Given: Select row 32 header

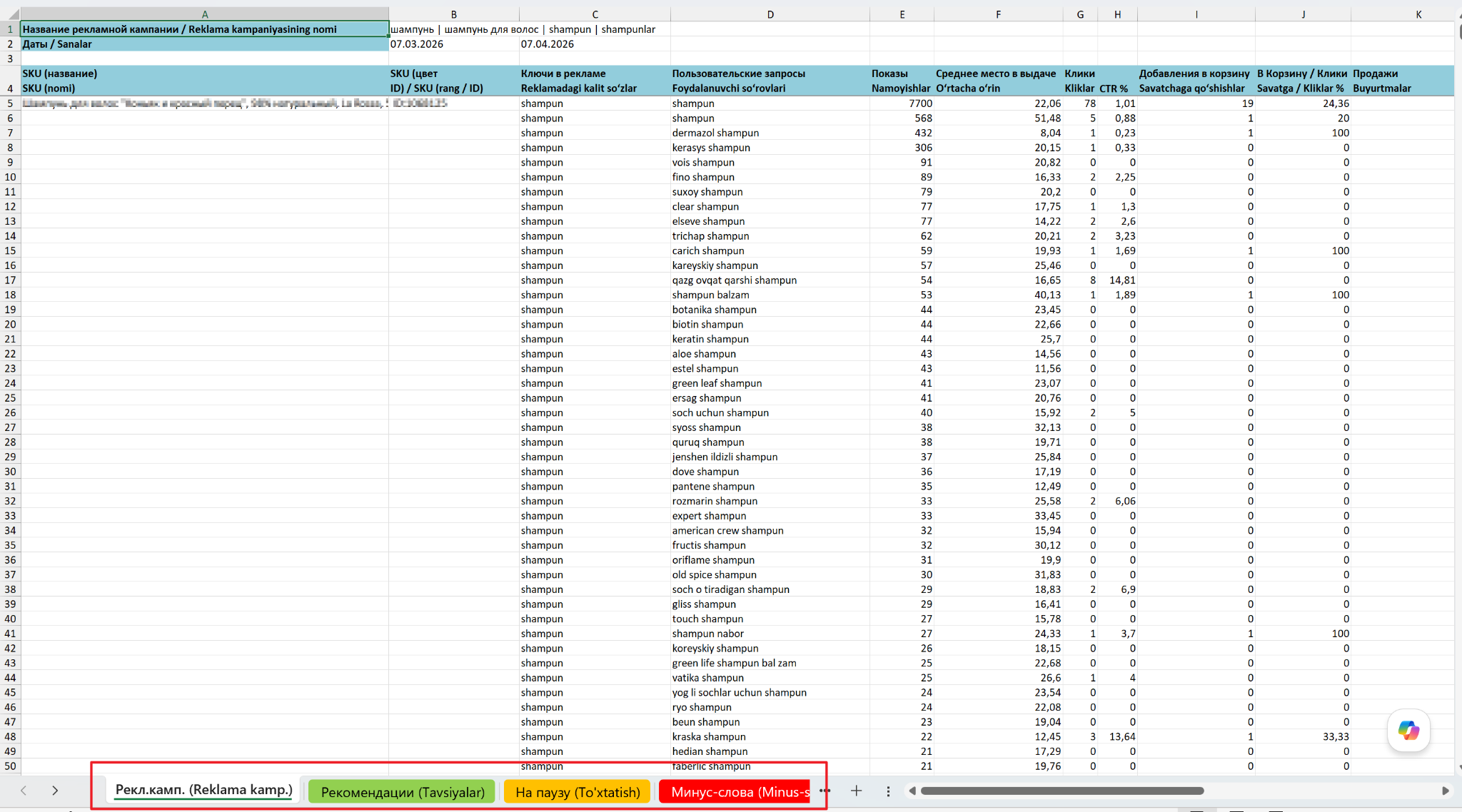Looking at the screenshot, I should click(10, 501).
